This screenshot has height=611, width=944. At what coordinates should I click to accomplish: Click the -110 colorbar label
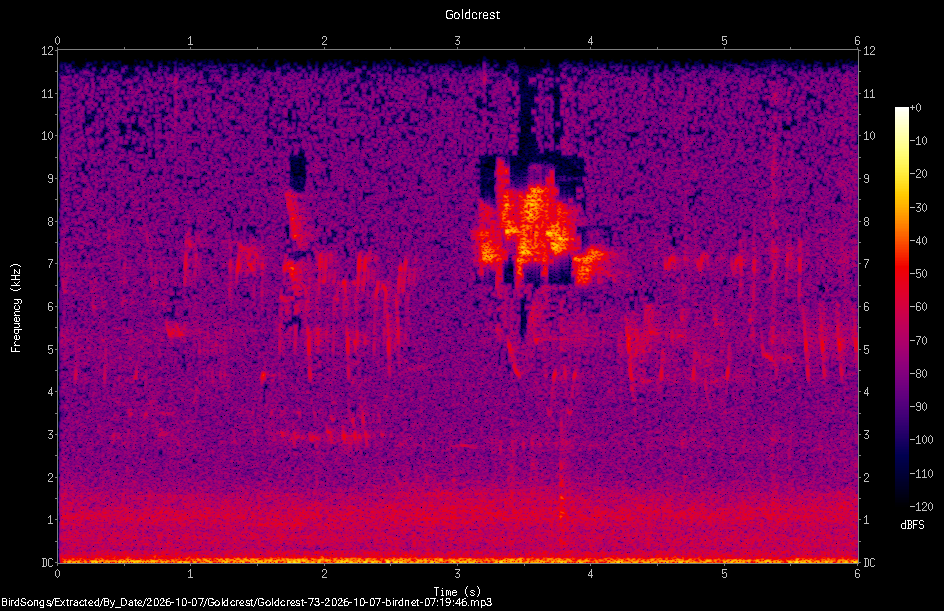tap(921, 474)
